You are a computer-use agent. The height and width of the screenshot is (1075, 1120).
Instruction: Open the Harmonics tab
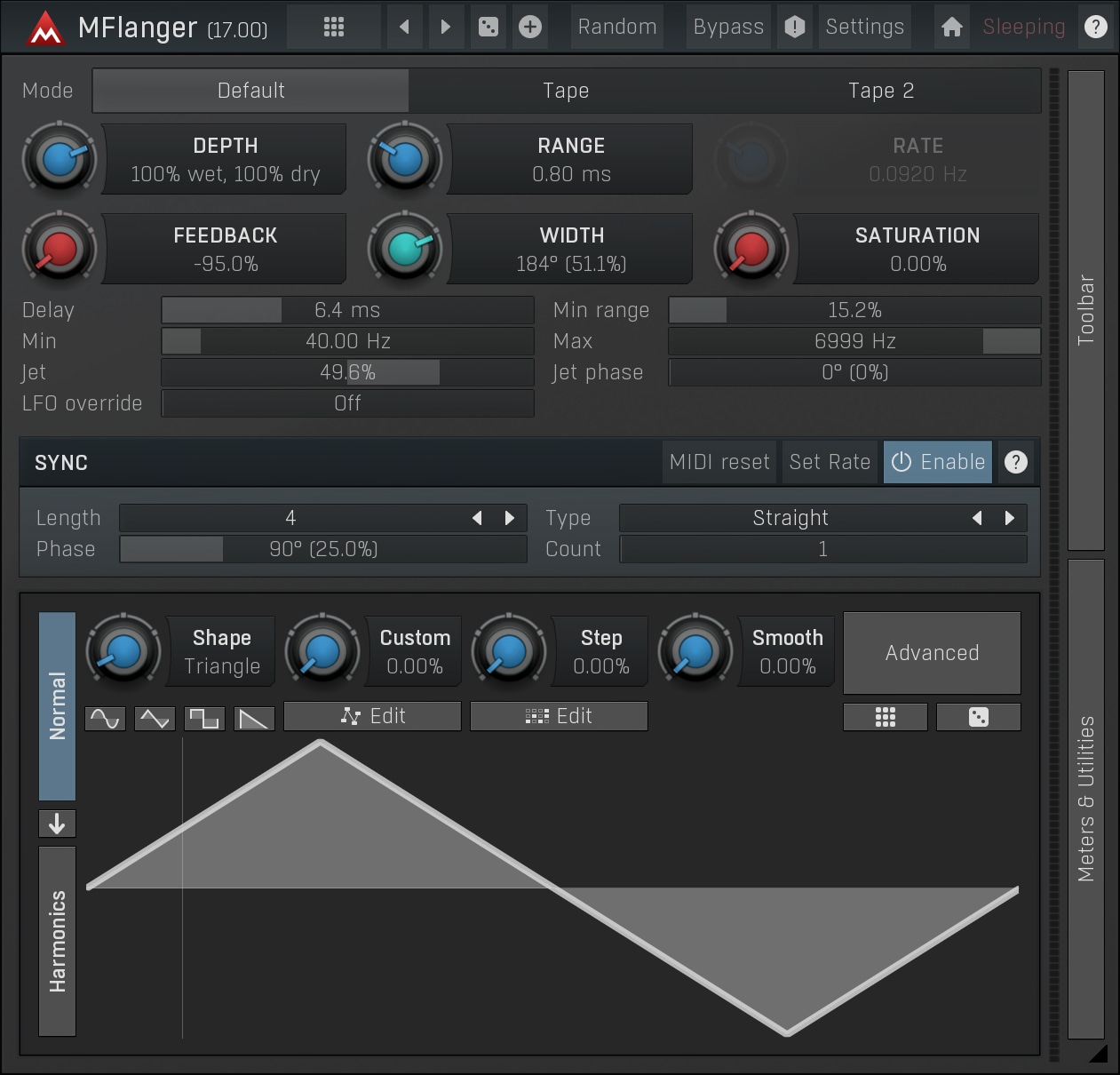coord(57,941)
